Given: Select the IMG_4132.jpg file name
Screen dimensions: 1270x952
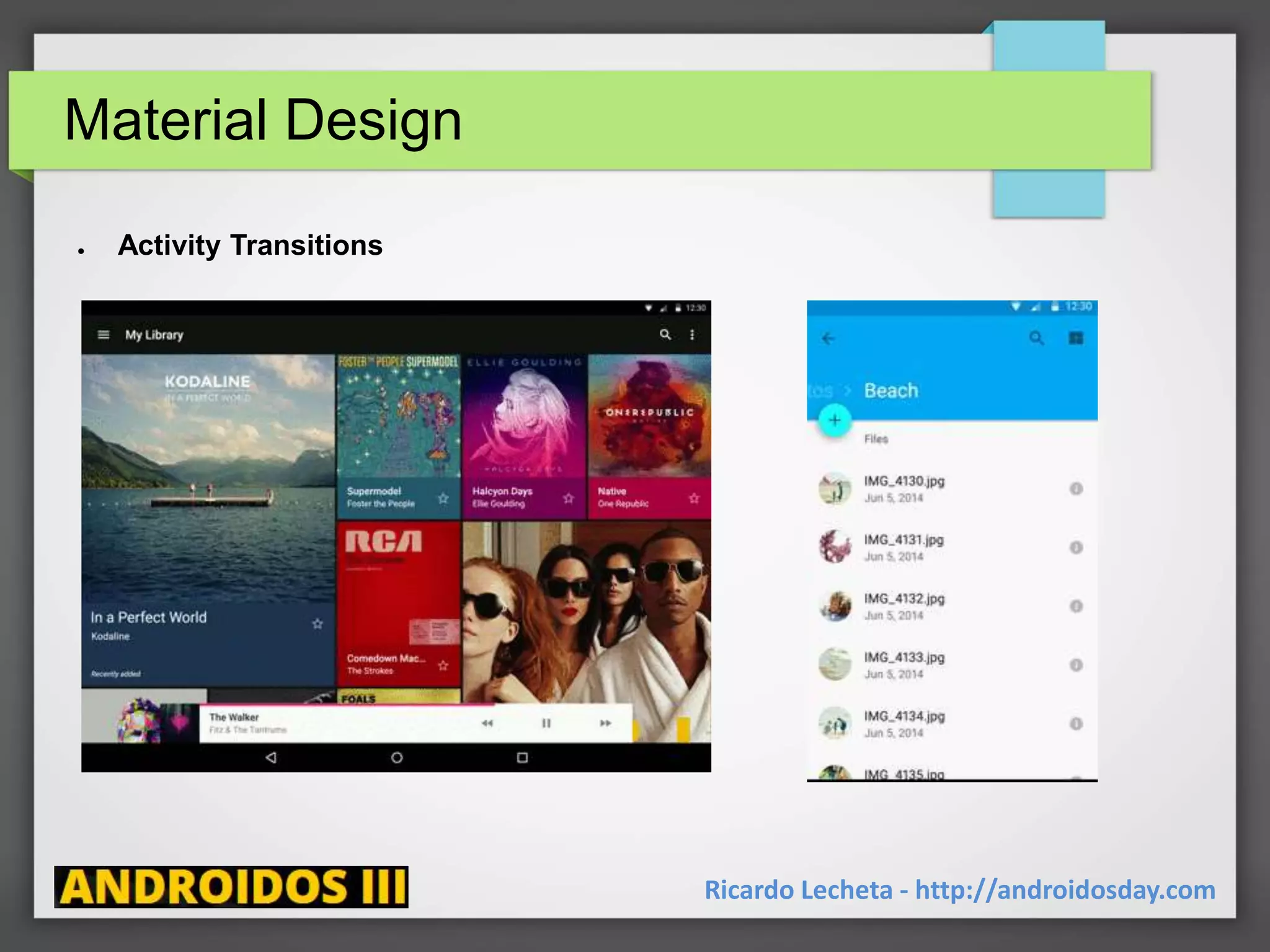Looking at the screenshot, I should (904, 599).
